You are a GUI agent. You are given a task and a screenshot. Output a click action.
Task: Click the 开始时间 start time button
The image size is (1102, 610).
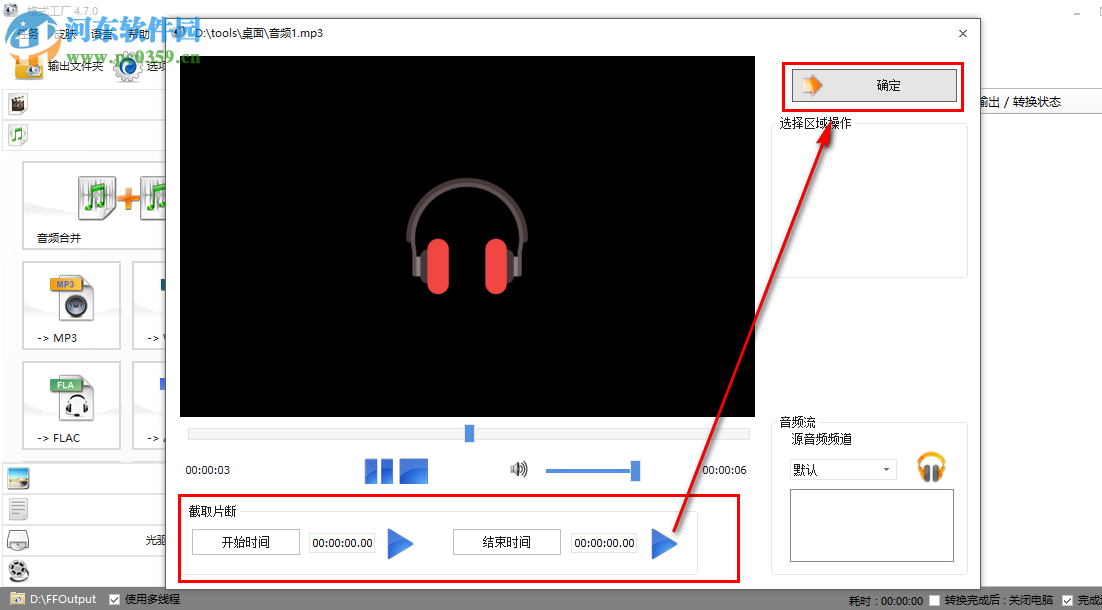[x=245, y=541]
